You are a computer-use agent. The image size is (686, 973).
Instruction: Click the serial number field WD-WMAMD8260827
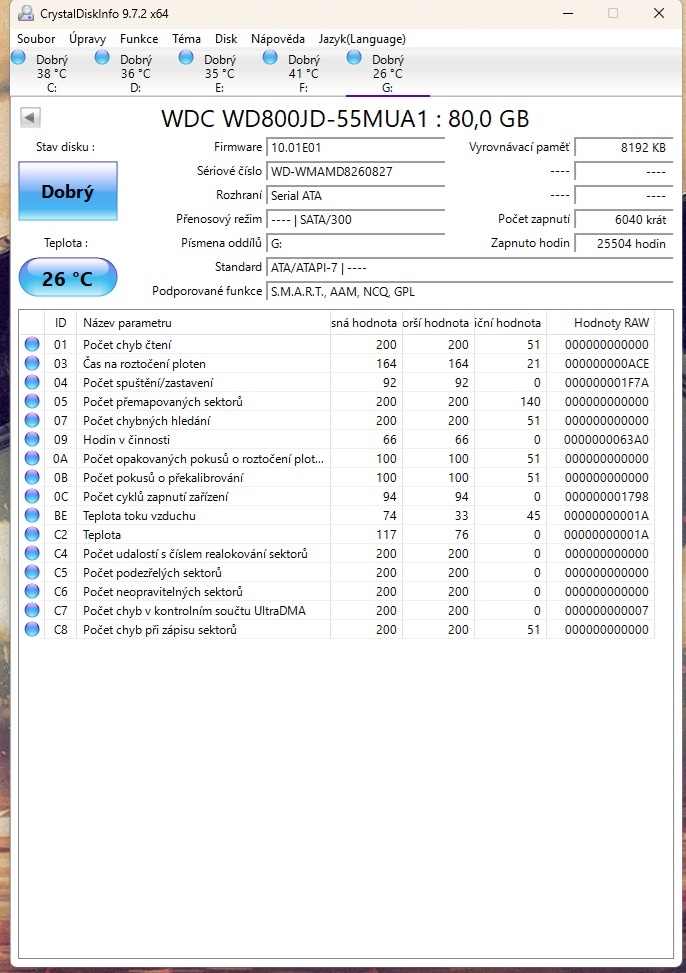pyautogui.click(x=356, y=171)
